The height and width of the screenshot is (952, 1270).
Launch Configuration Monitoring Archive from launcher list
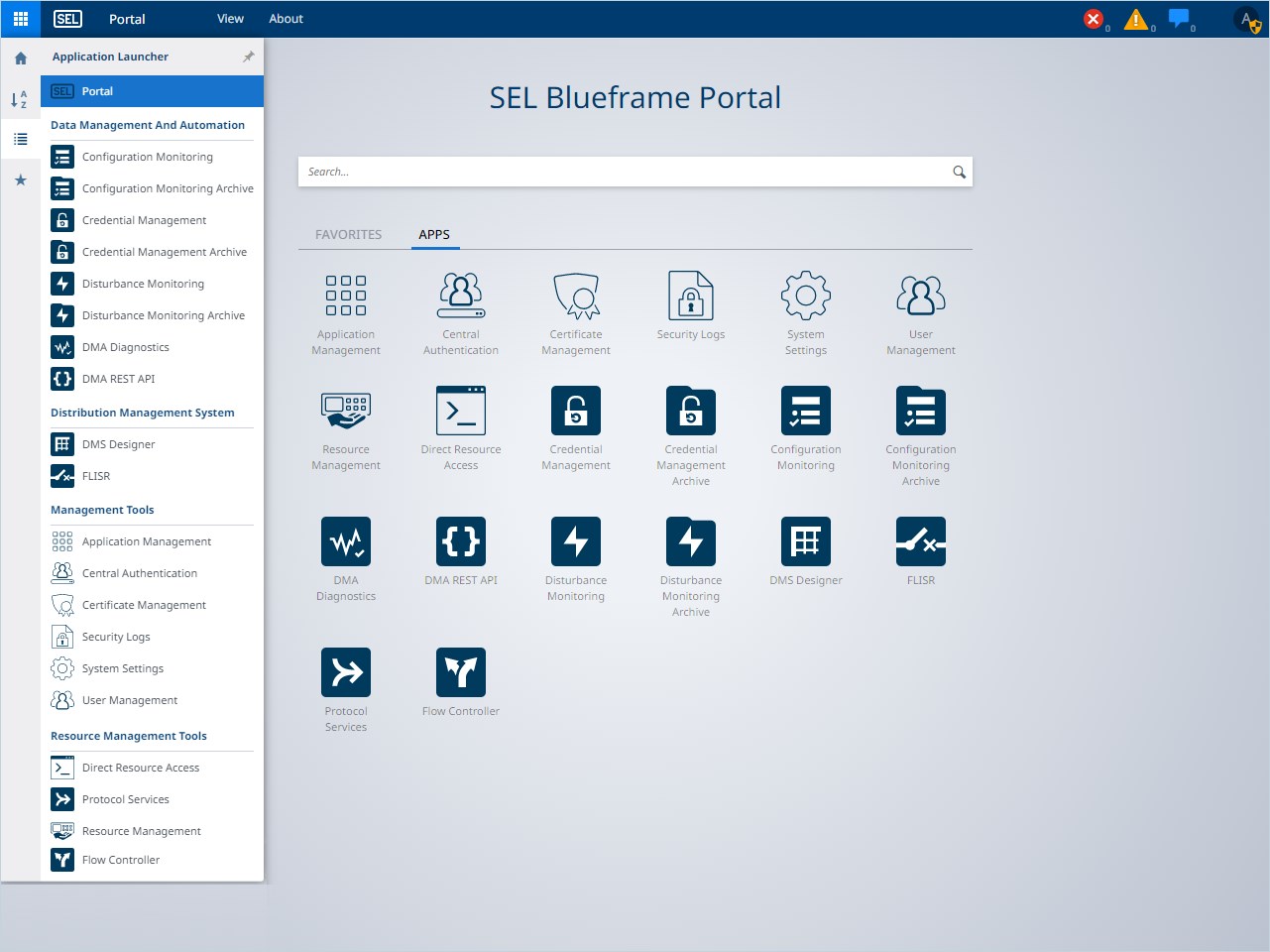coord(152,188)
